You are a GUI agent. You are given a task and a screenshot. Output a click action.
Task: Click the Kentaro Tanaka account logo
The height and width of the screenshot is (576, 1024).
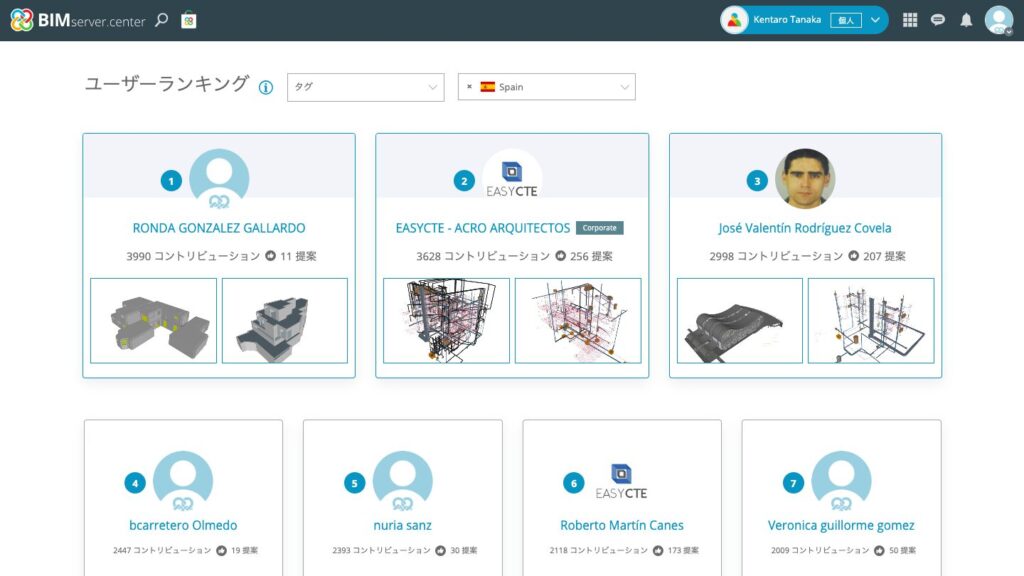tap(734, 20)
